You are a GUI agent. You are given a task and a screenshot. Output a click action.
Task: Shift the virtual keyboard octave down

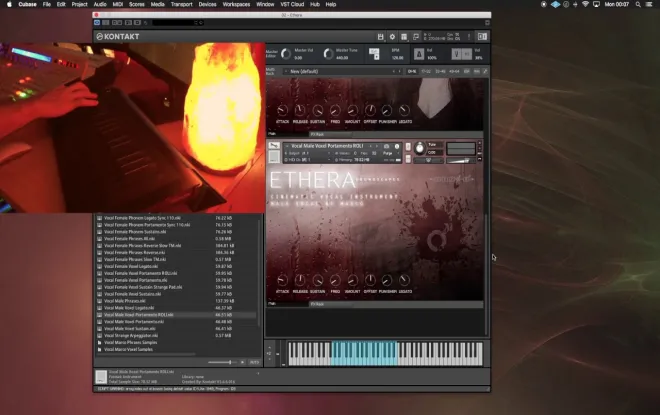[269, 359]
